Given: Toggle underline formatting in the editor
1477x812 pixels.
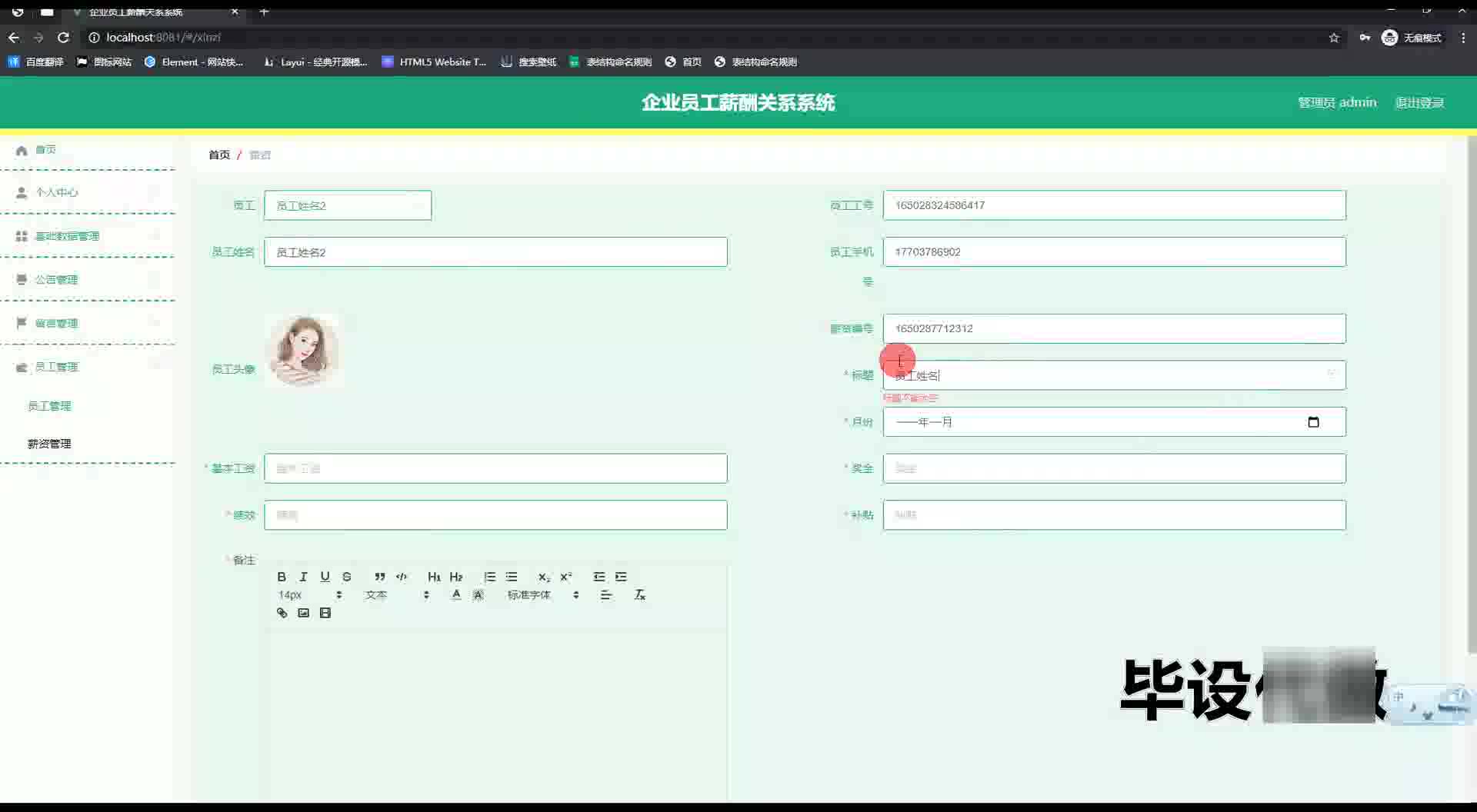Looking at the screenshot, I should 325,577.
